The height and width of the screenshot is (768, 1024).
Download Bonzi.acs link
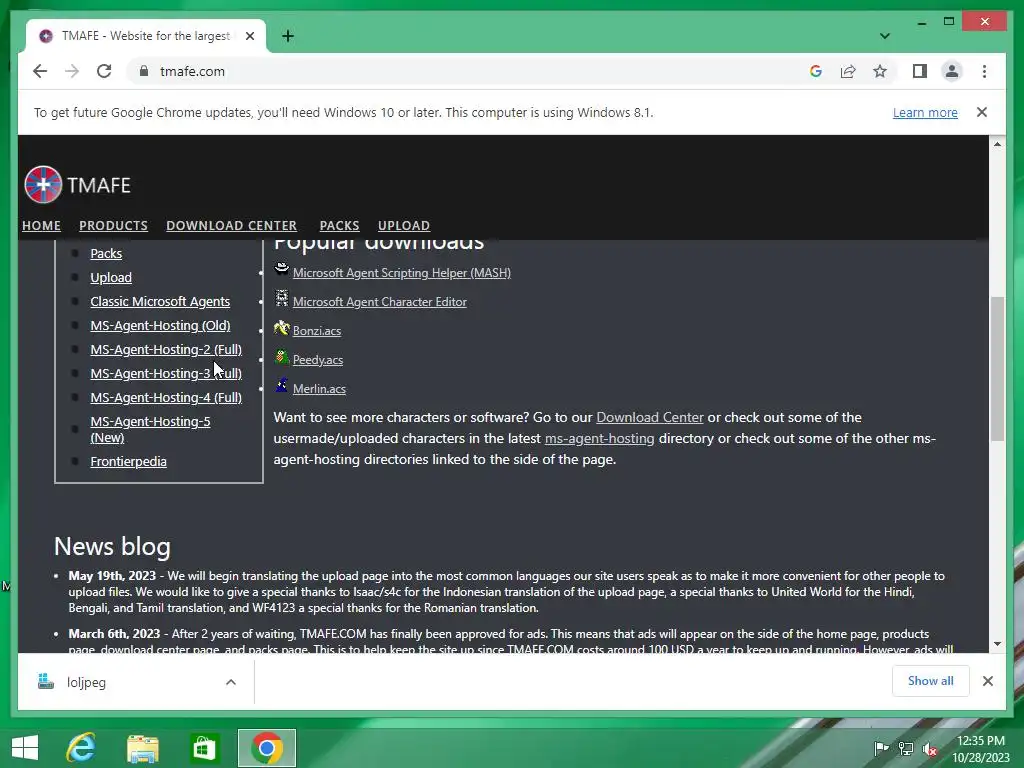[x=317, y=330]
